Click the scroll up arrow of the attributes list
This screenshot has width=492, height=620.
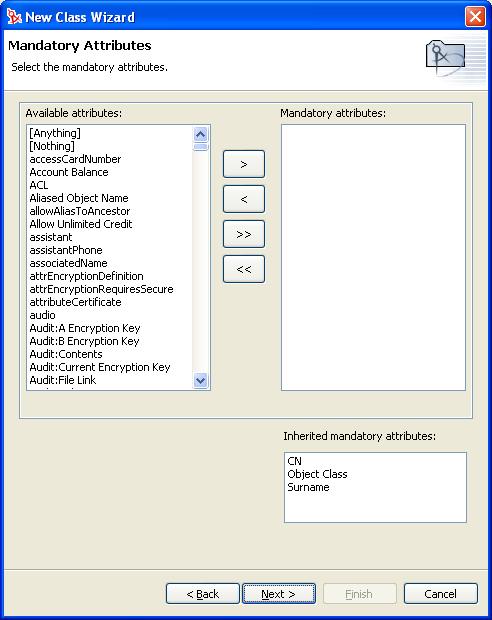[201, 134]
